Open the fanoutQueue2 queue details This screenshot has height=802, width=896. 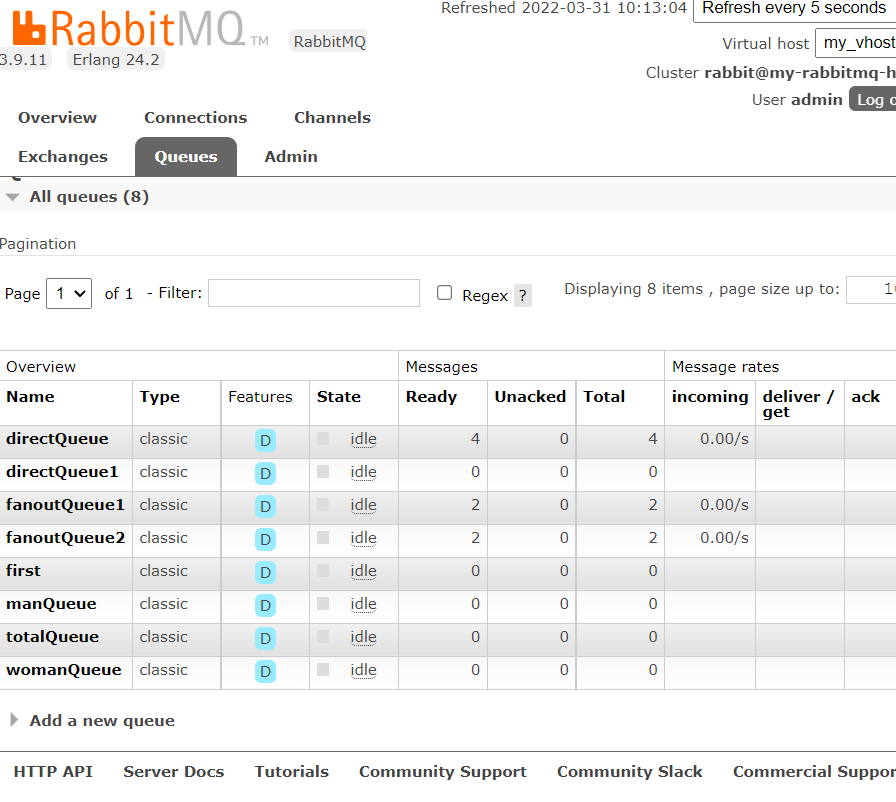65,538
